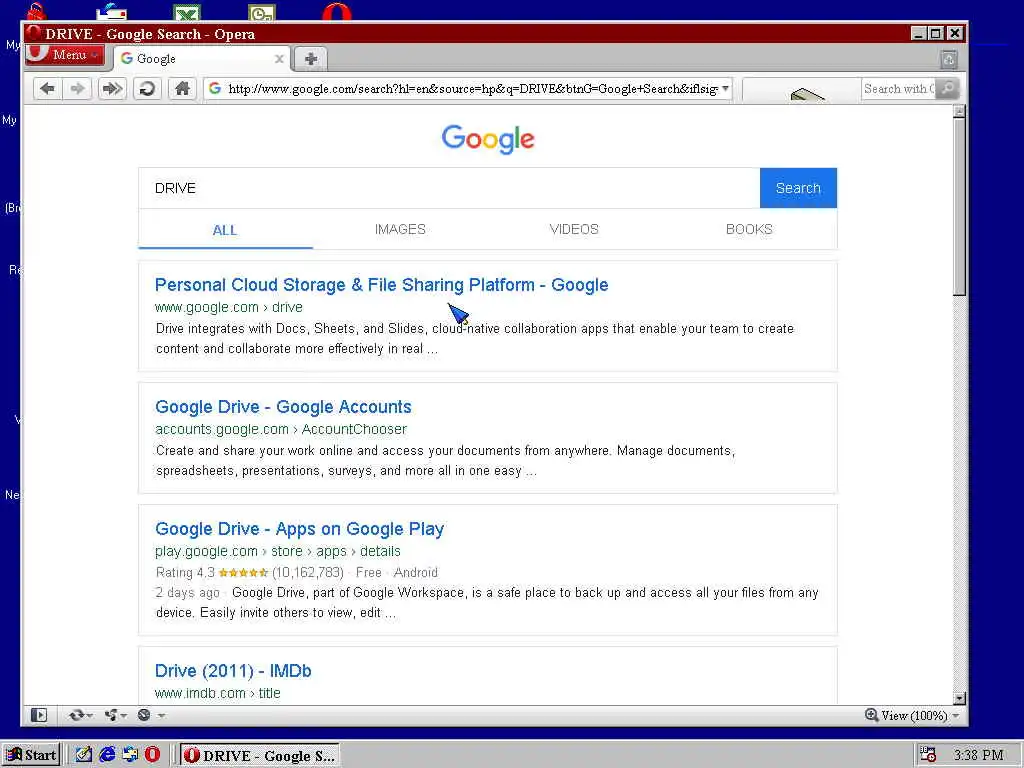1024x768 pixels.
Task: Click play.google.com › store › apps › details text
Action: (278, 551)
